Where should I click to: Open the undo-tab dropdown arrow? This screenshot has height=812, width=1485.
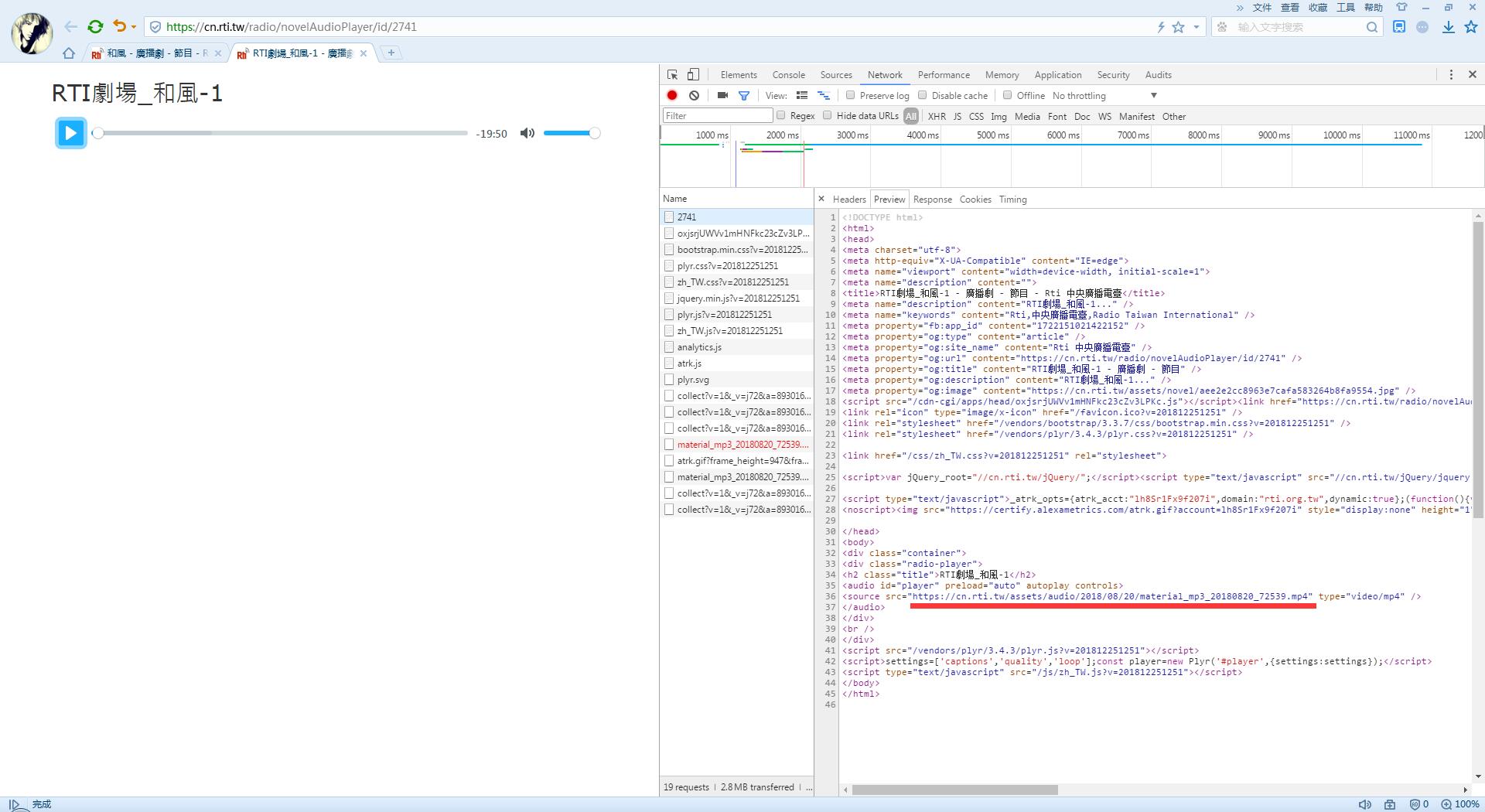pos(134,27)
